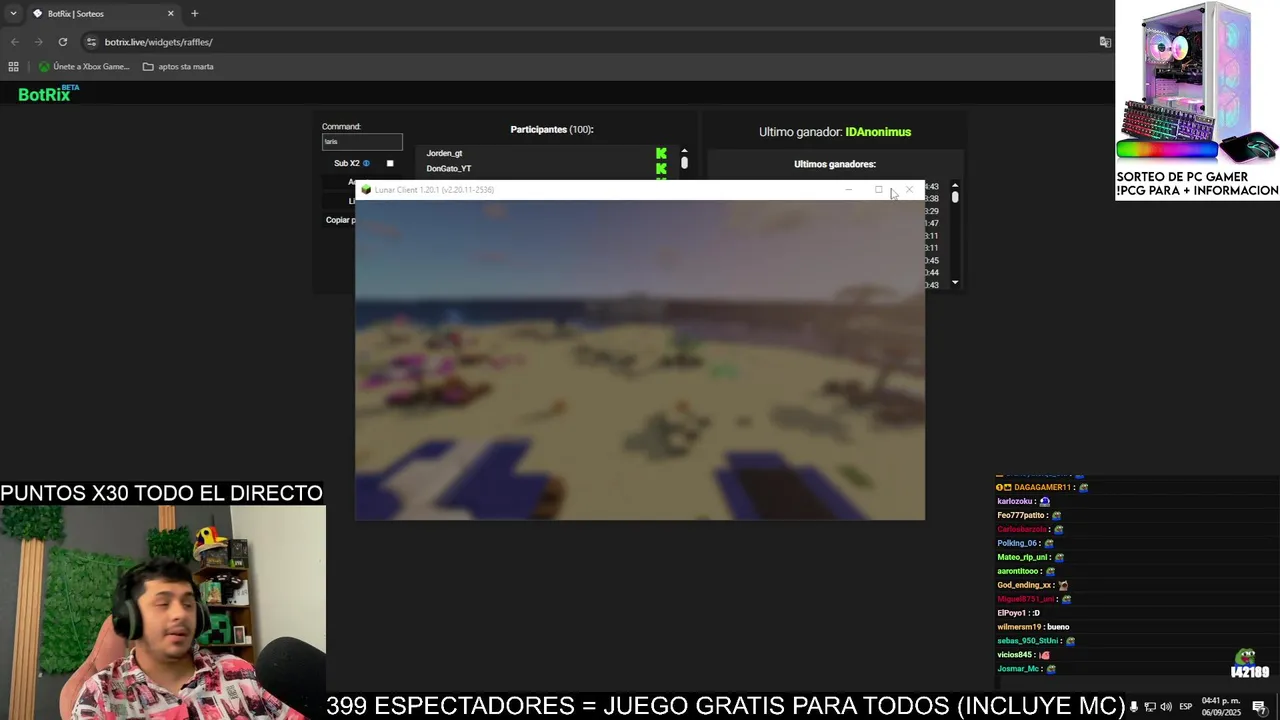
Task: Click the BotRix BETA logo
Action: (48, 94)
